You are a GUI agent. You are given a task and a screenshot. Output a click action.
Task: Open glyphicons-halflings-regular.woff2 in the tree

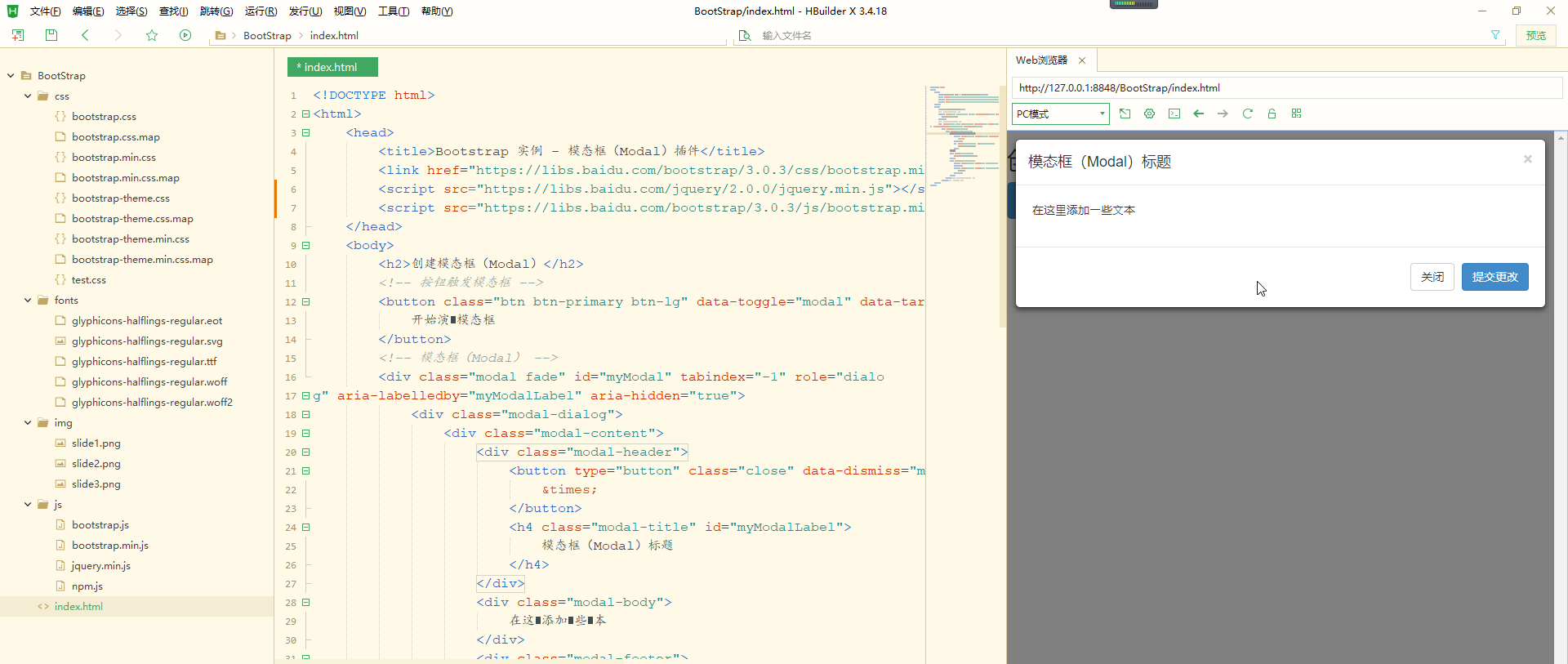[152, 402]
